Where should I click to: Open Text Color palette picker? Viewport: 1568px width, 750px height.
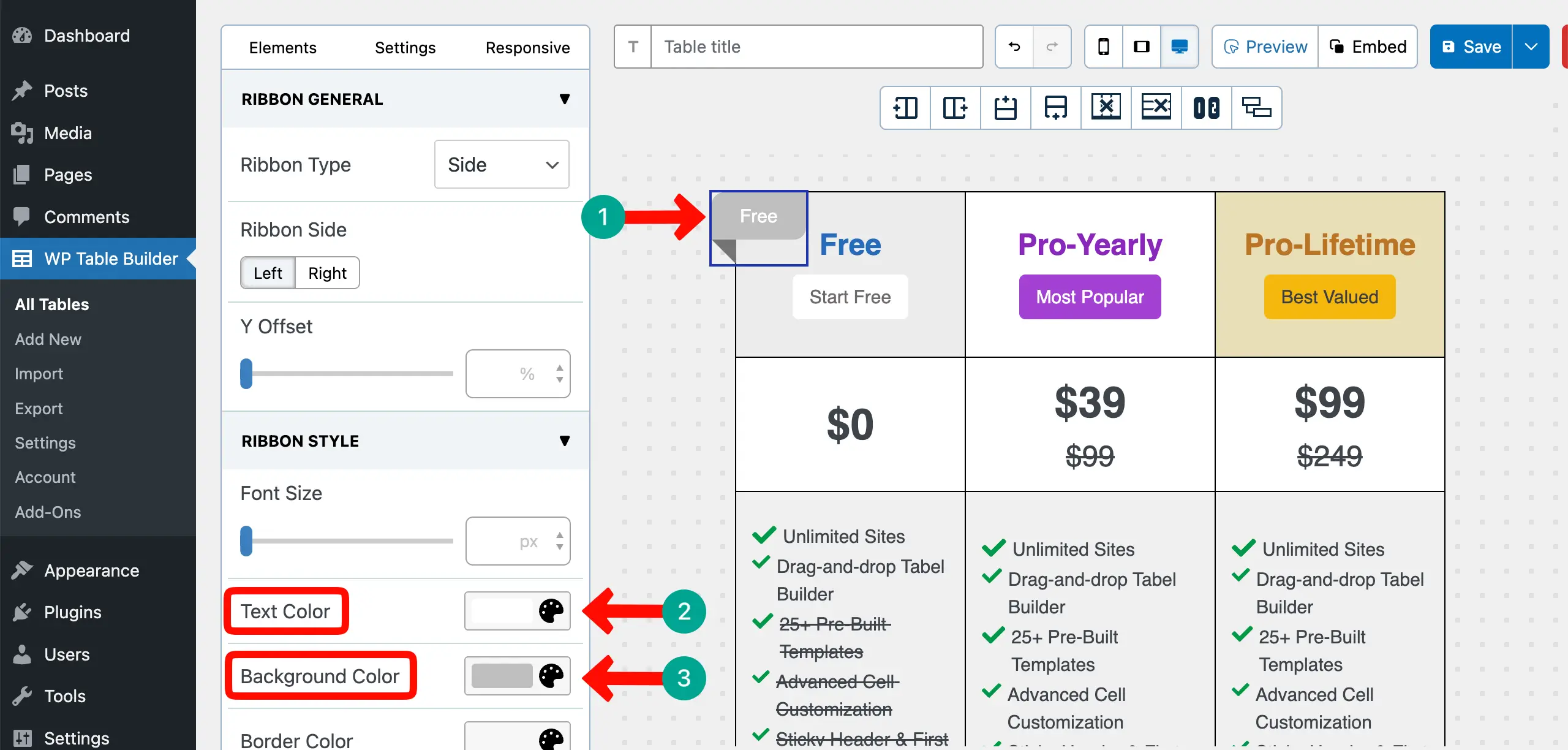551,611
